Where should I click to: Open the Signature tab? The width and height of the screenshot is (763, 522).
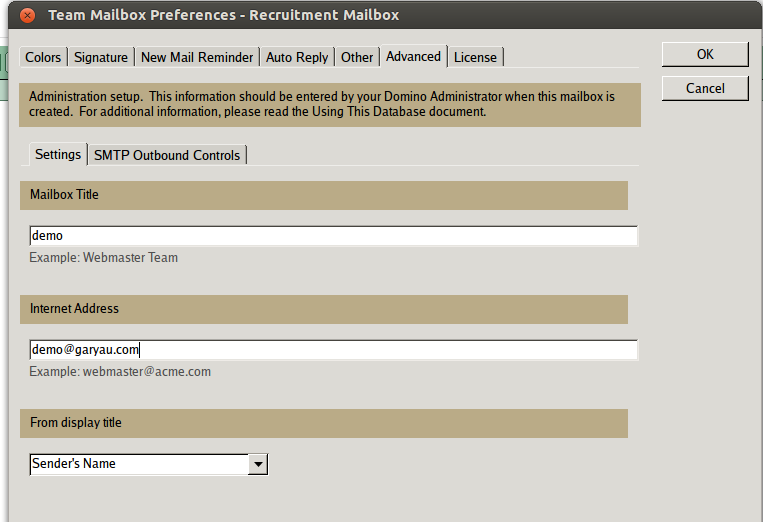[x=101, y=57]
